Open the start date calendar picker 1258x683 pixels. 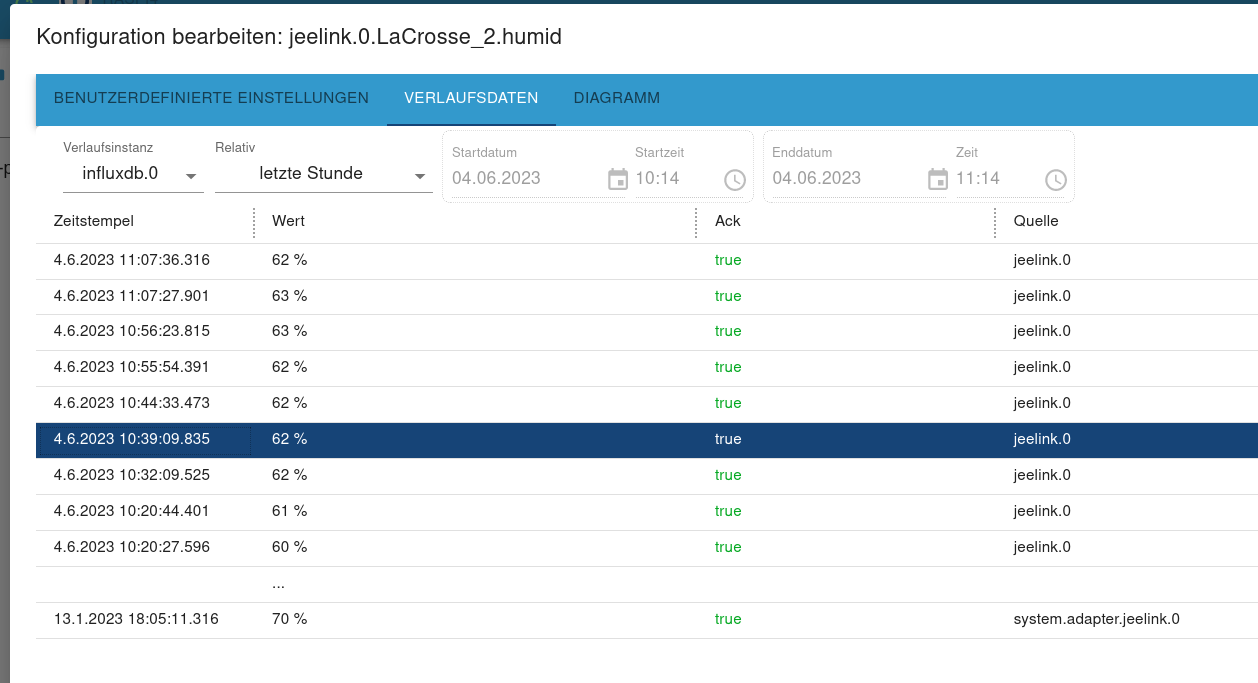pos(618,179)
